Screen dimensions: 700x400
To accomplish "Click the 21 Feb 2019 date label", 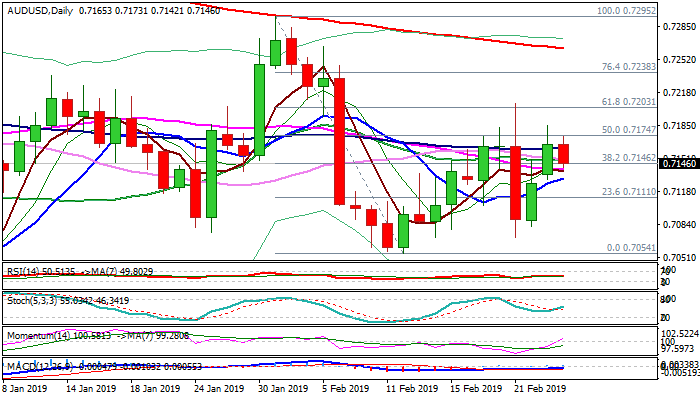I will [540, 391].
